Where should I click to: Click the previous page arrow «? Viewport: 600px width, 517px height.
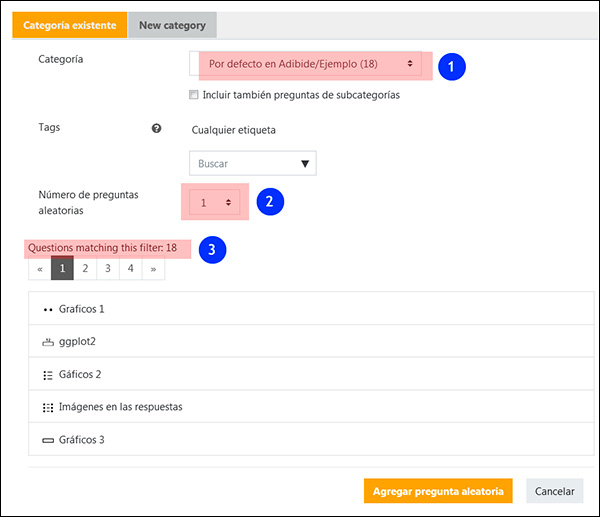pos(40,268)
